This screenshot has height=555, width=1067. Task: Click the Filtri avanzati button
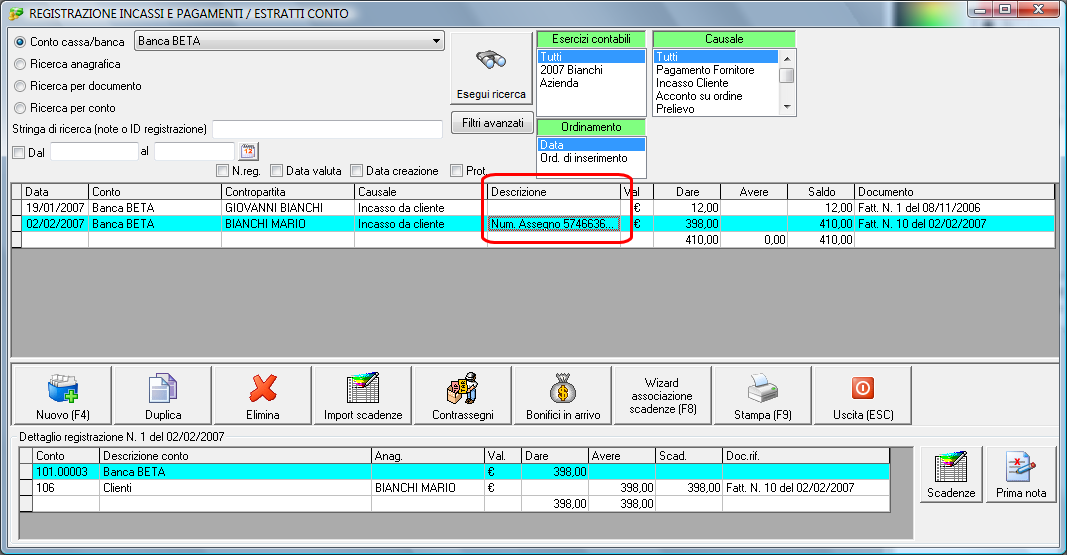(492, 123)
